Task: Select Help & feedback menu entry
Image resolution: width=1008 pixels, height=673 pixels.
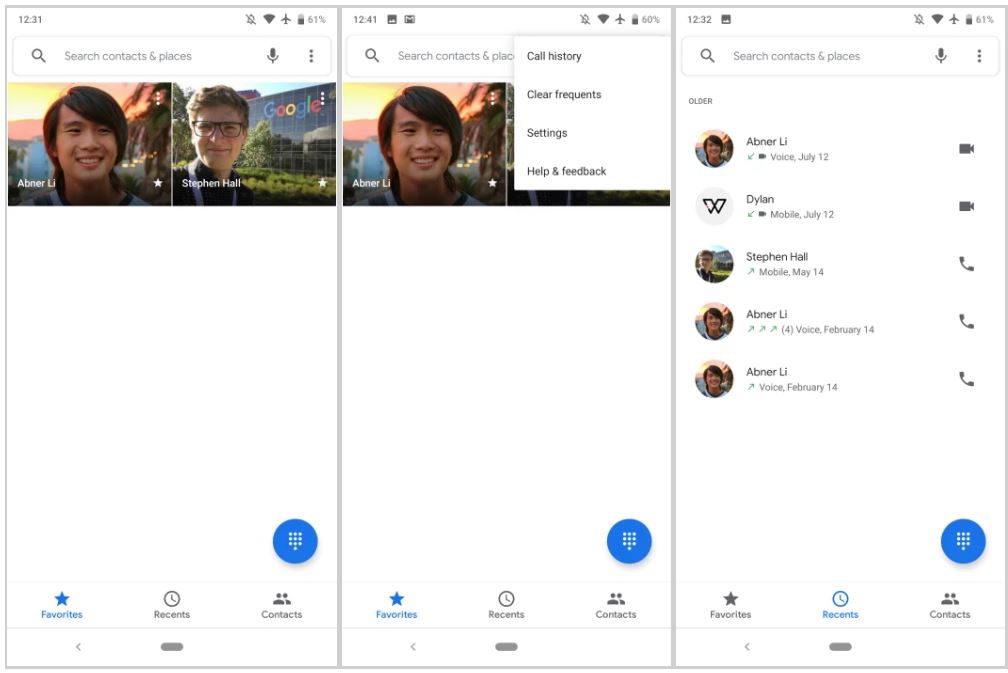Action: [566, 171]
